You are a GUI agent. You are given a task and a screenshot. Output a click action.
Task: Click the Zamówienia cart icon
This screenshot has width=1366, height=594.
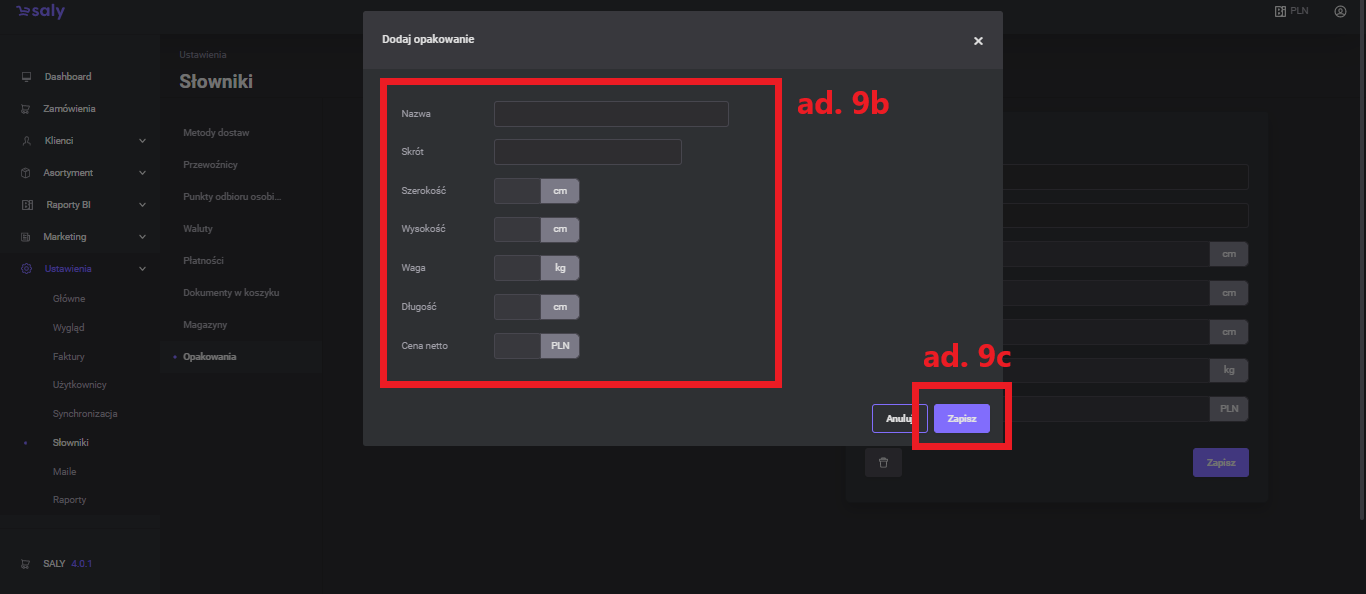26,109
